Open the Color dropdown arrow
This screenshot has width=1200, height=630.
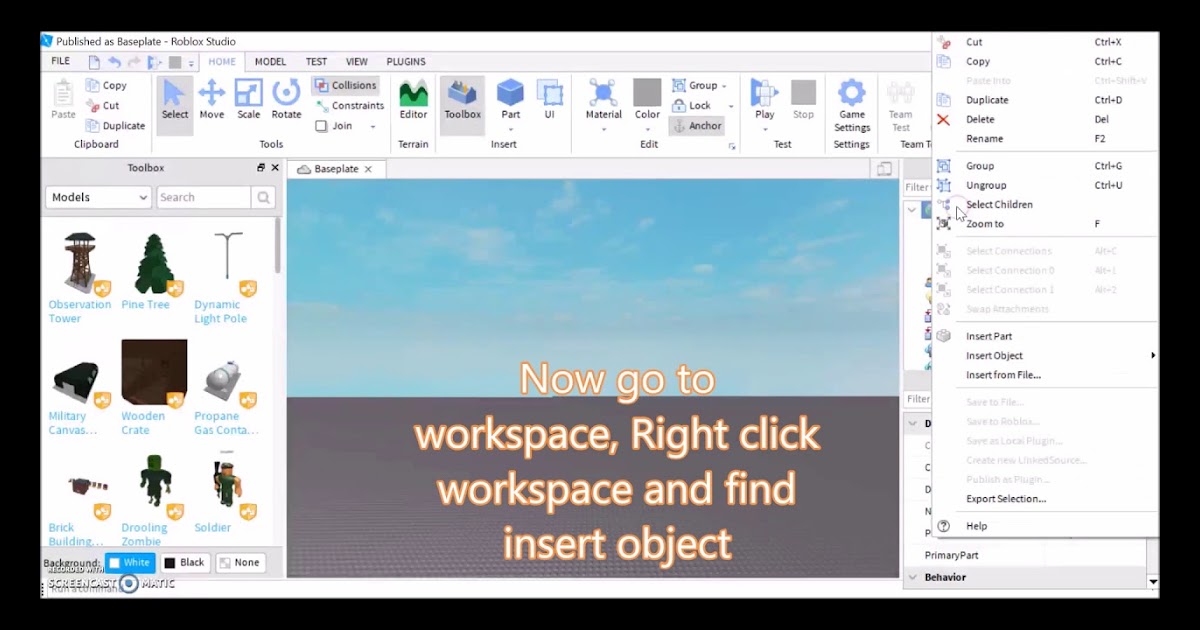pos(647,128)
